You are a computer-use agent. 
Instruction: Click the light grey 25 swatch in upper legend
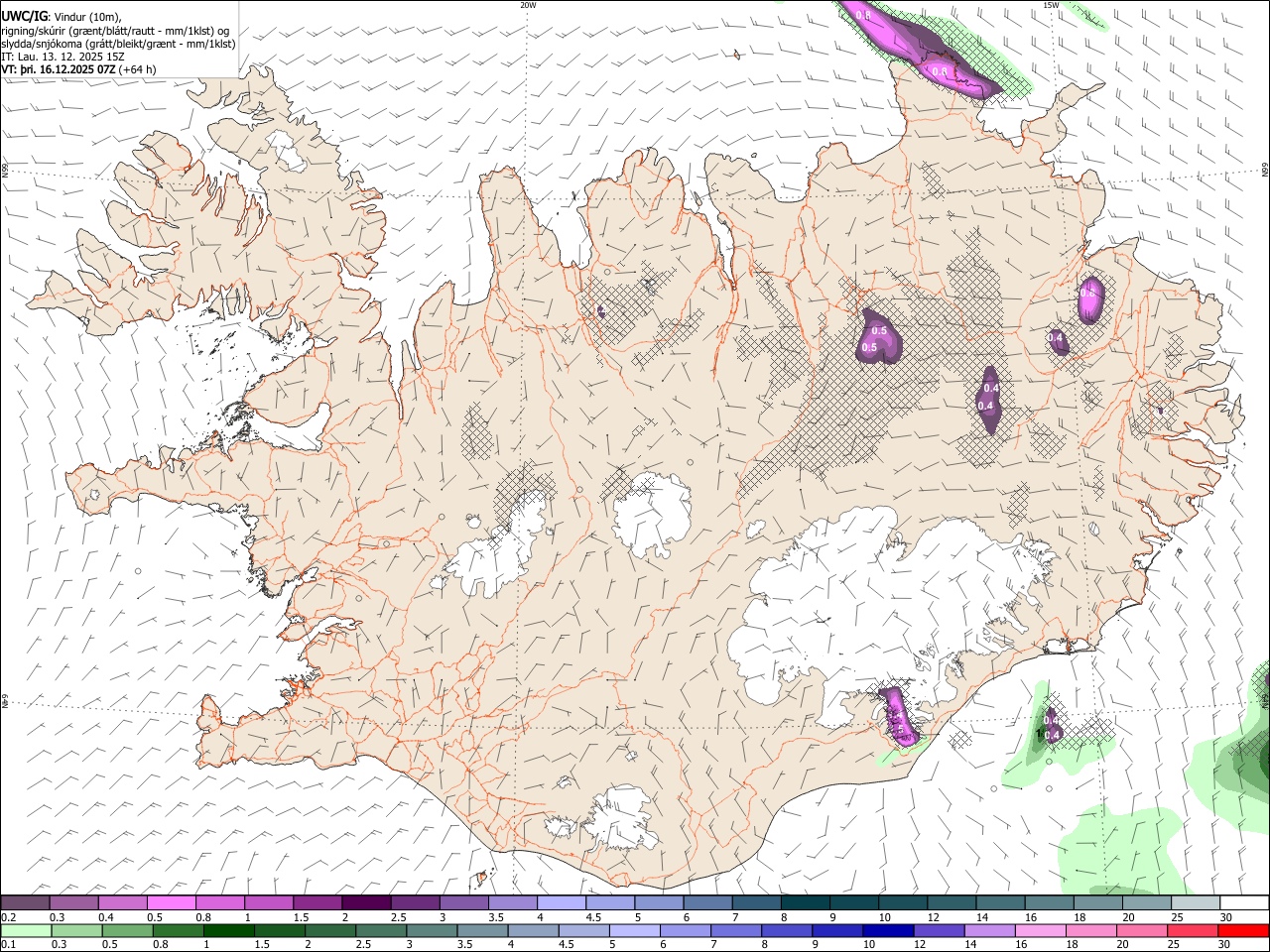1195,902
